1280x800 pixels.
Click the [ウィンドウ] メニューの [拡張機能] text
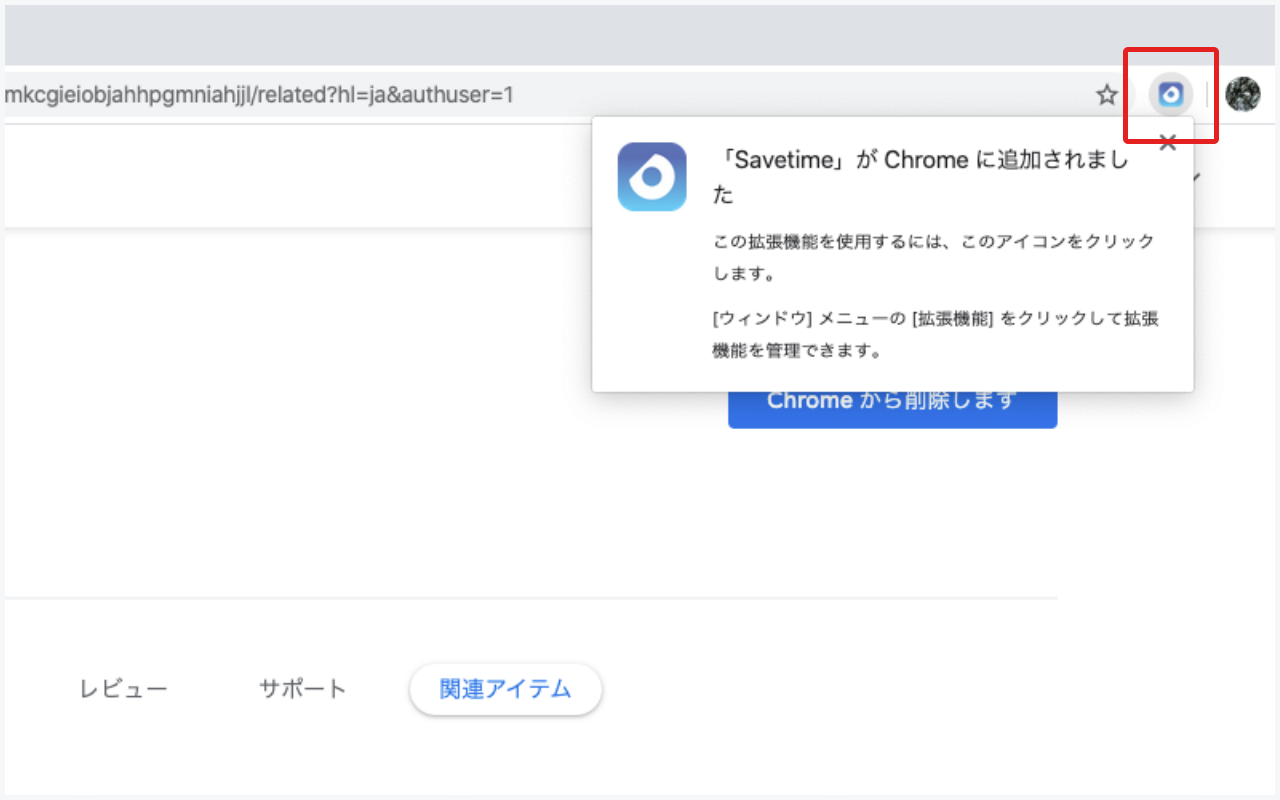[936, 335]
